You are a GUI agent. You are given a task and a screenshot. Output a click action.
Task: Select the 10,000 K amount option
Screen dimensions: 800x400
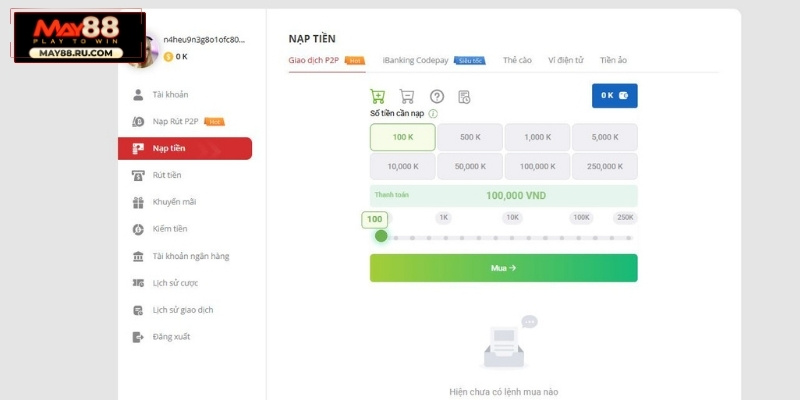coord(403,166)
